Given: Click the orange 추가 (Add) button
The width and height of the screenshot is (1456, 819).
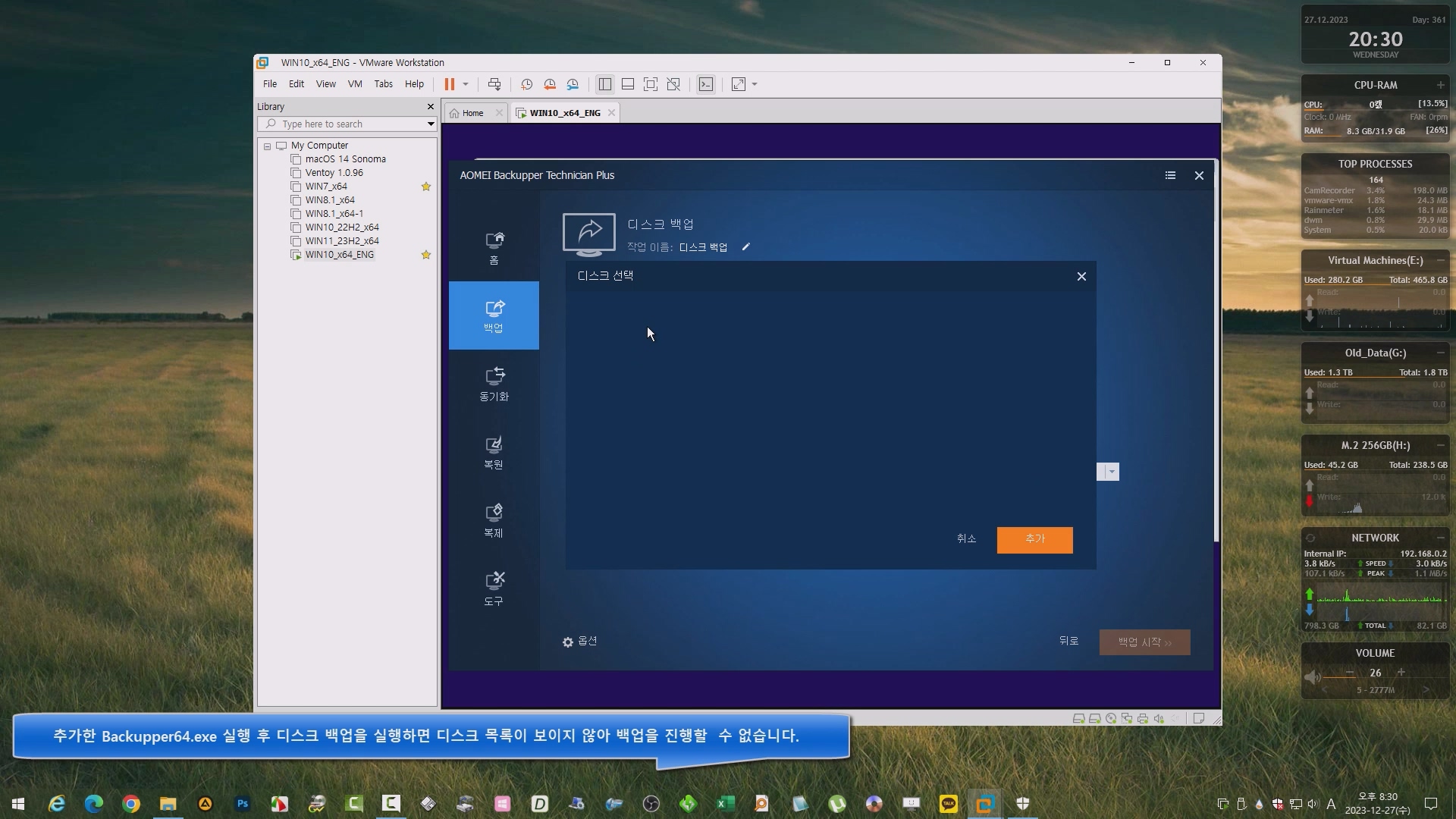Looking at the screenshot, I should [1034, 540].
